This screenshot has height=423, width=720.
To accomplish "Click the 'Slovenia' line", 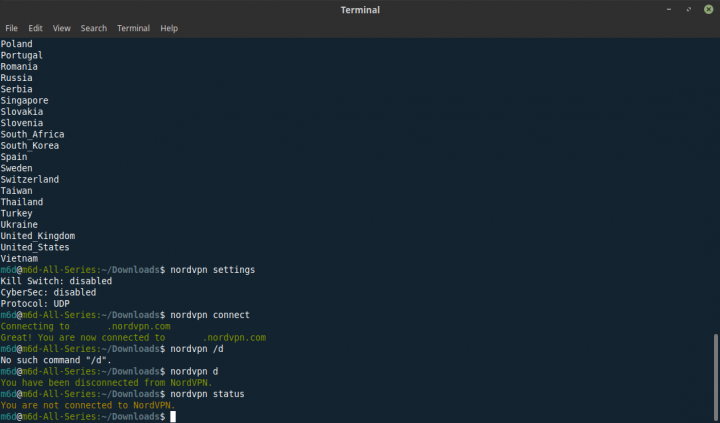I will pyautogui.click(x=22, y=123).
